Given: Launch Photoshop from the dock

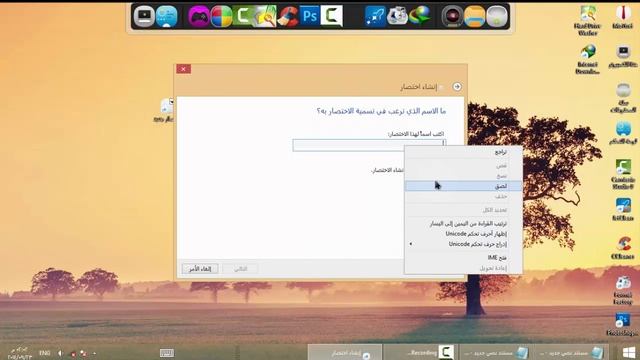Looking at the screenshot, I should pyautogui.click(x=309, y=16).
